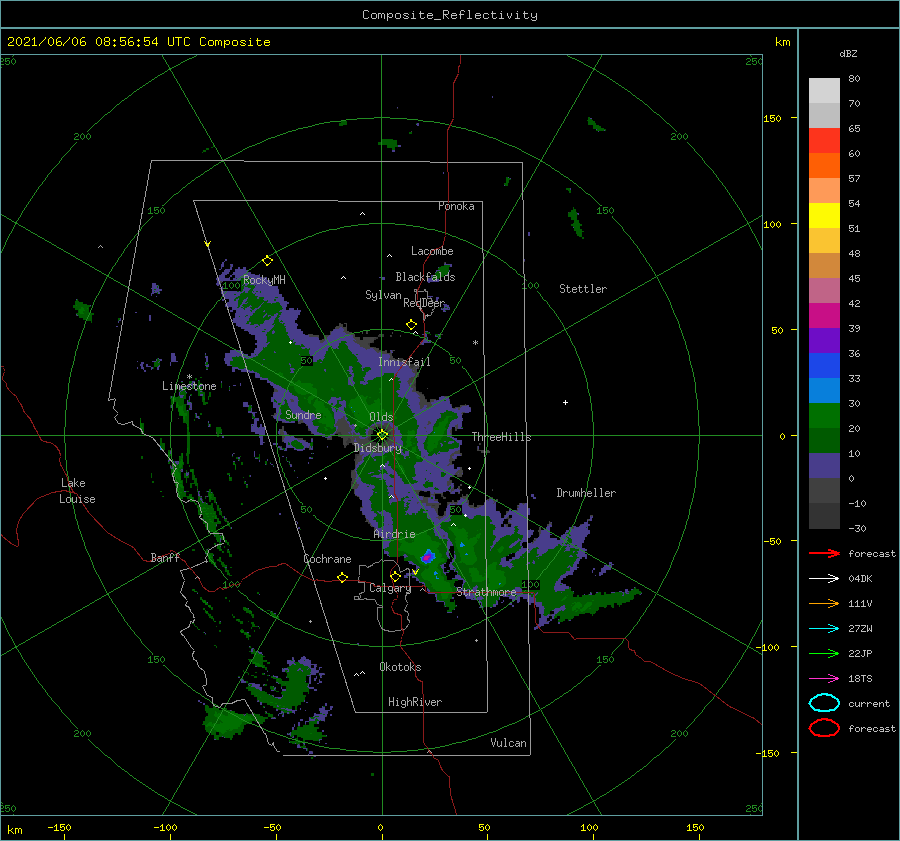This screenshot has height=841, width=900.
Task: Click the RockyMH label
Action: click(264, 280)
